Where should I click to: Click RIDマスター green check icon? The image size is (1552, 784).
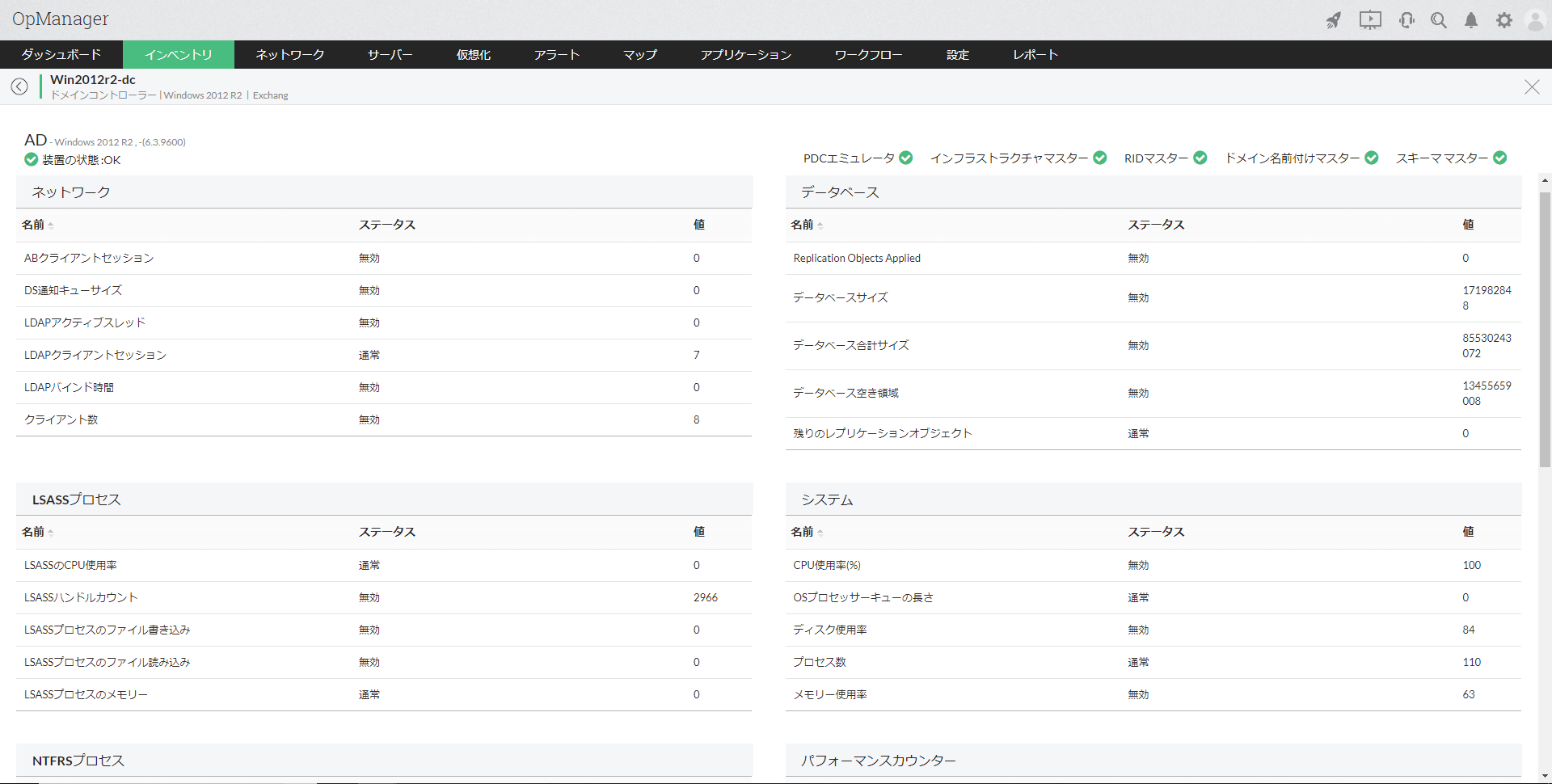1200,158
